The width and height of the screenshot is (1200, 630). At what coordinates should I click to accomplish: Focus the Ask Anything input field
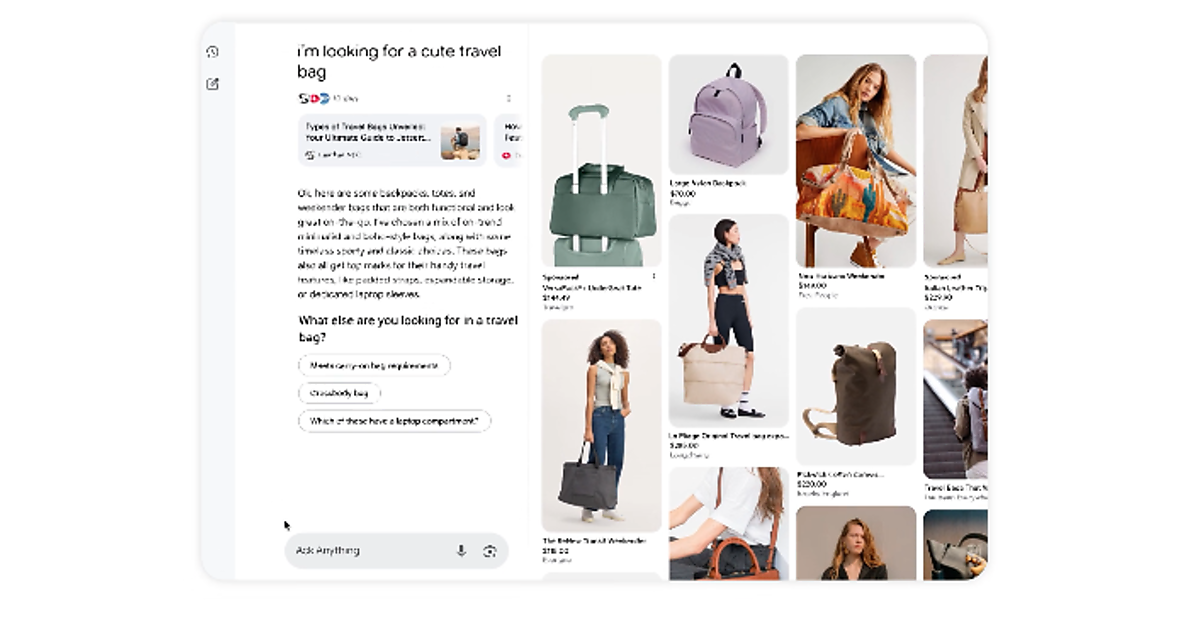point(370,550)
